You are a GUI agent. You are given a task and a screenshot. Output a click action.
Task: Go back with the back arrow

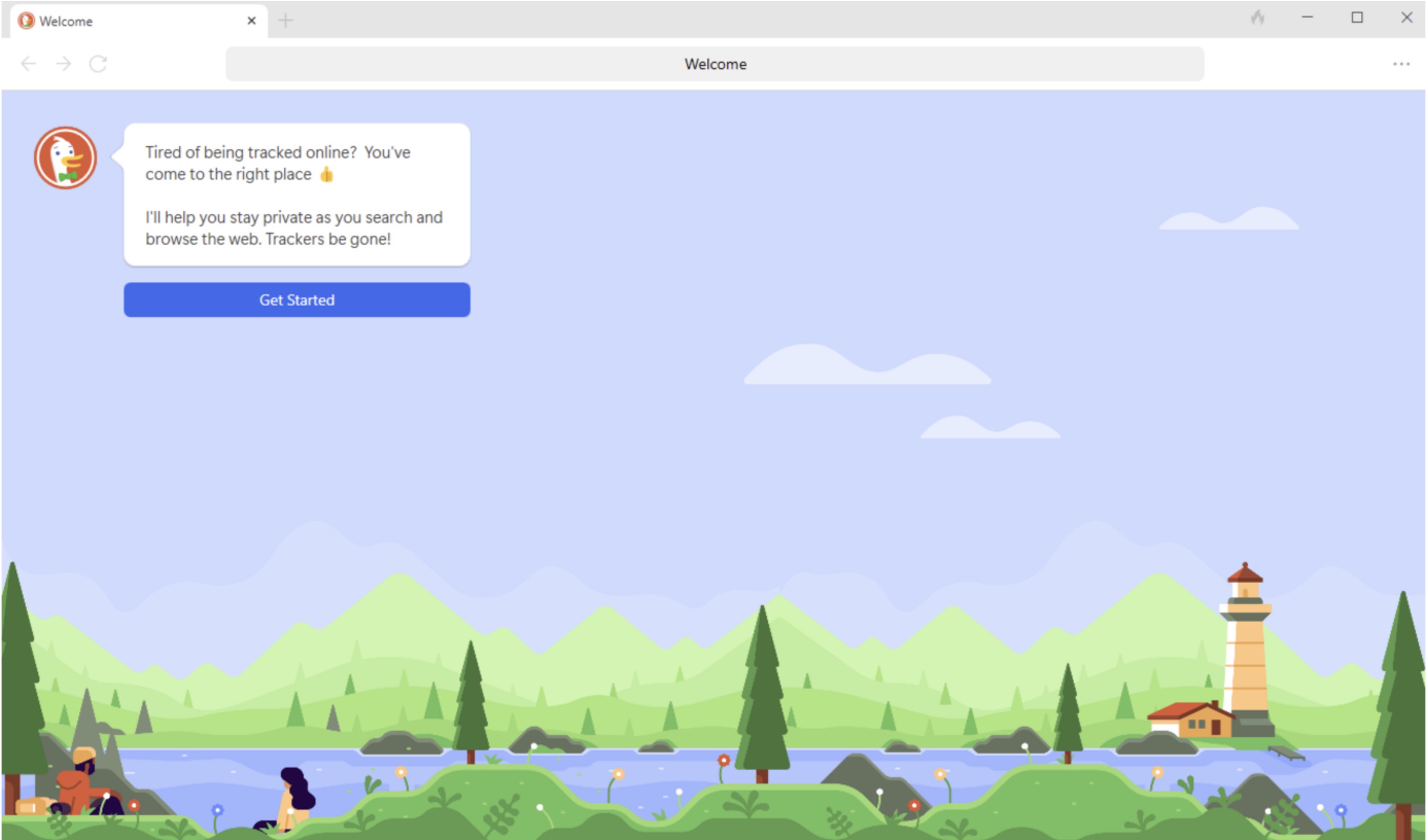click(28, 64)
